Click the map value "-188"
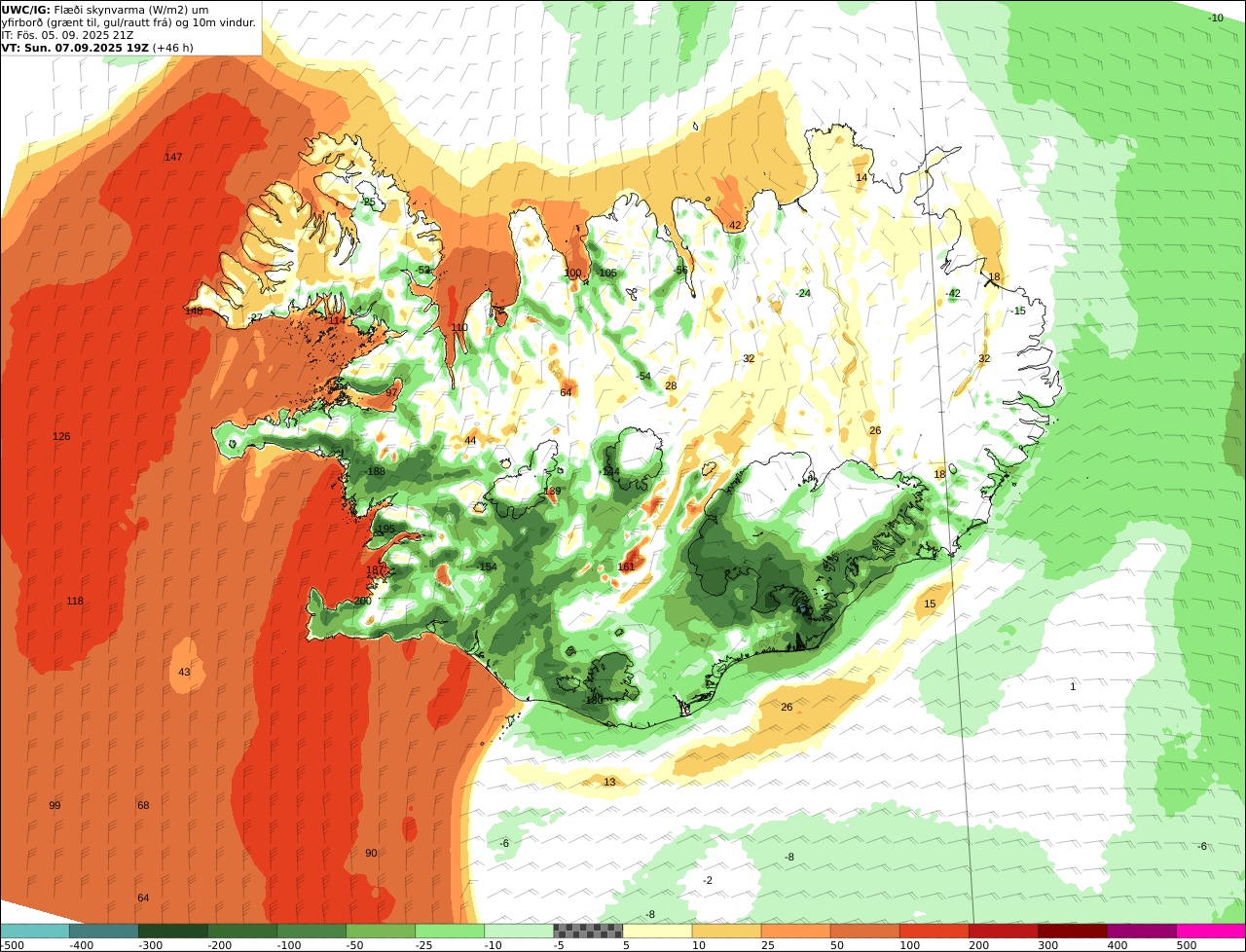The width and height of the screenshot is (1246, 952). point(375,471)
